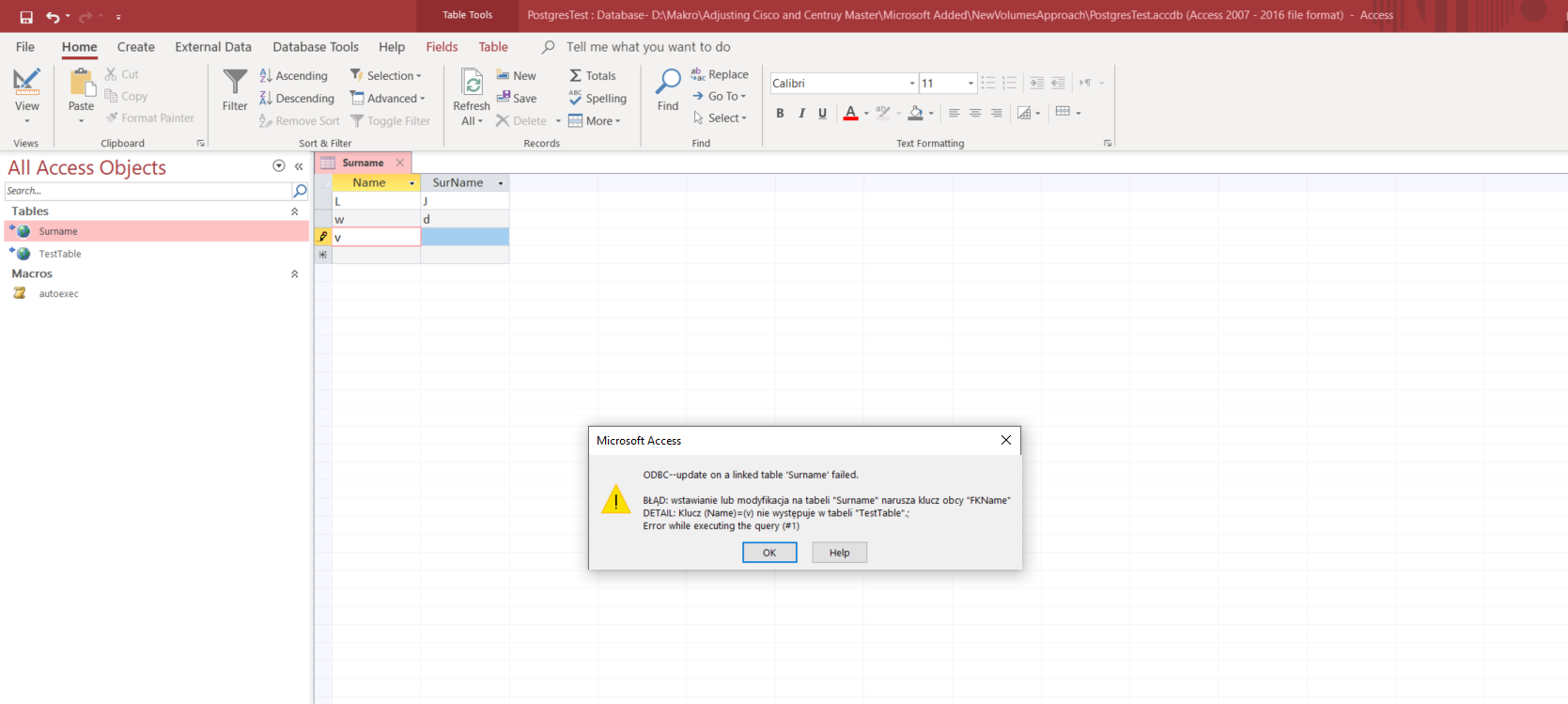
Task: Click the navigation pane Search box
Action: [x=148, y=191]
